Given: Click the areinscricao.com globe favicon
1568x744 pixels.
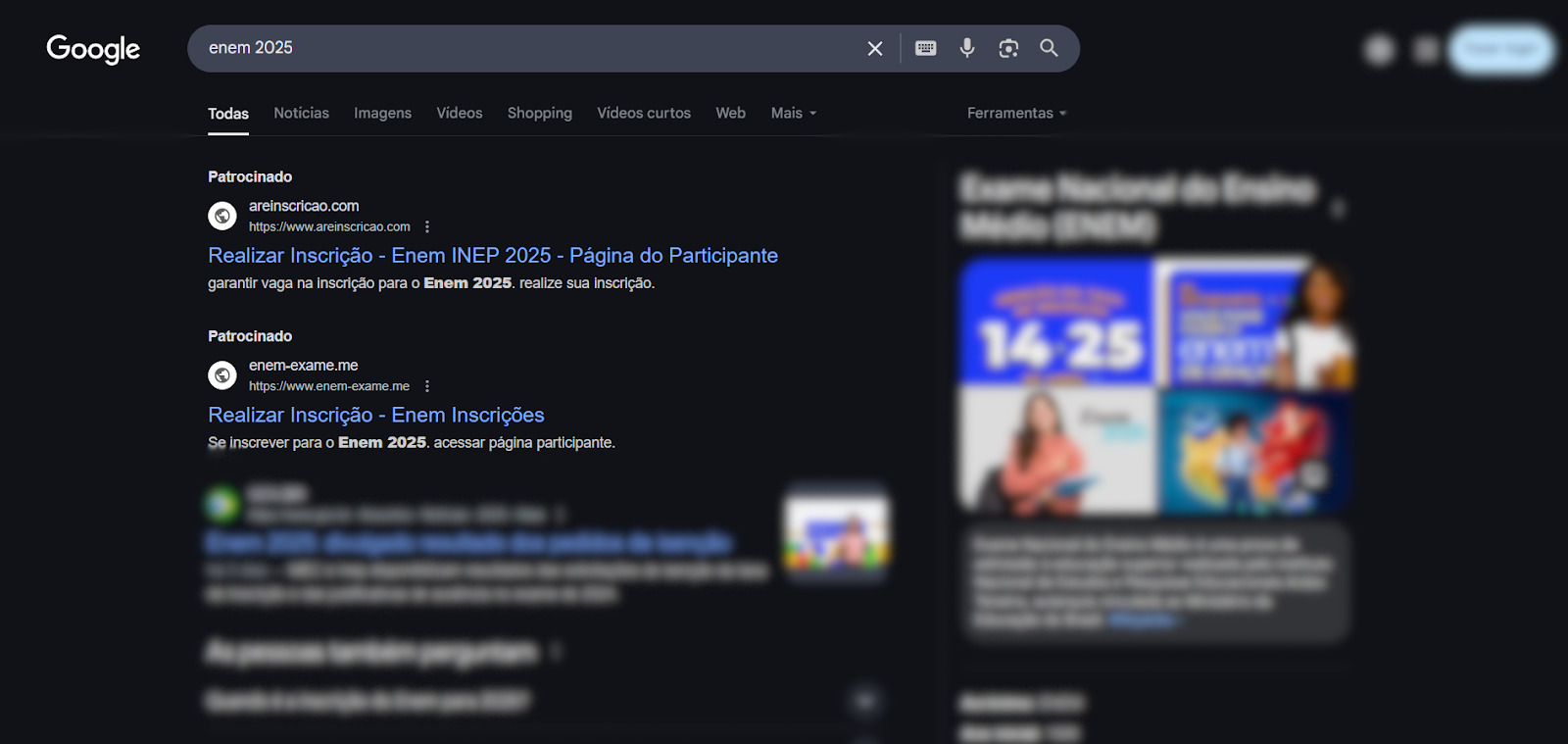Looking at the screenshot, I should pos(222,216).
